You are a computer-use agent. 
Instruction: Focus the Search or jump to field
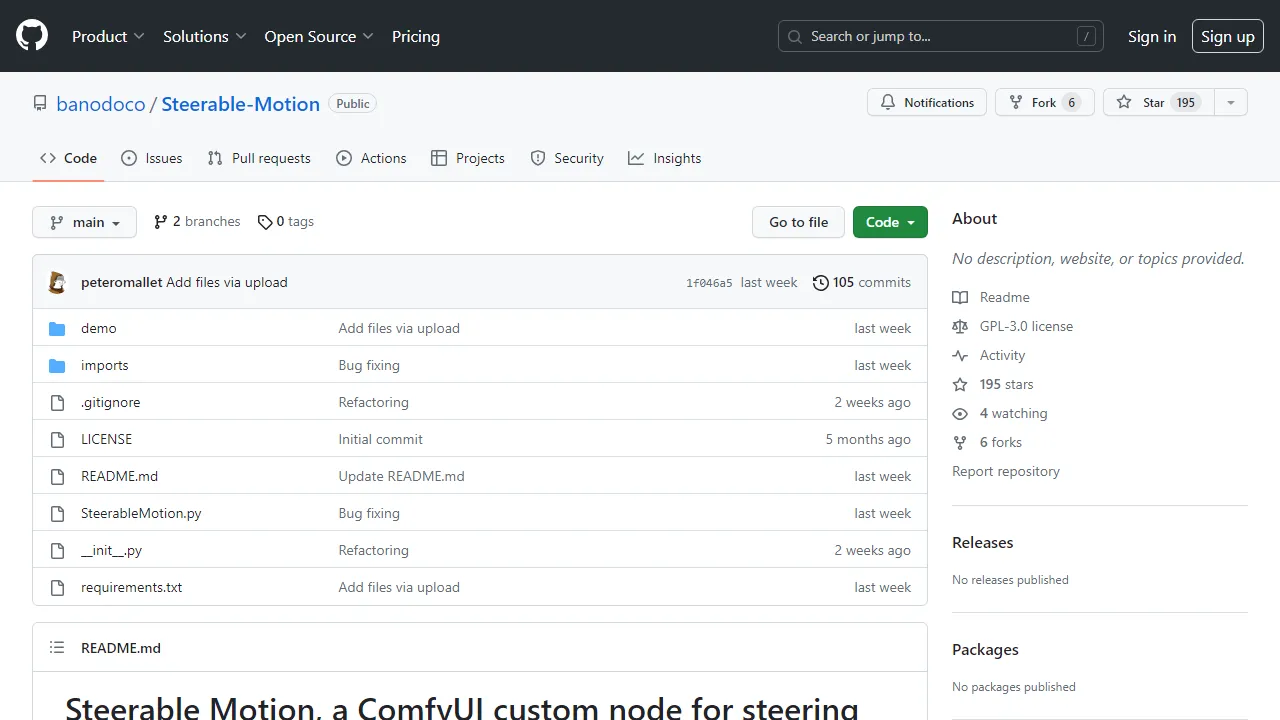coord(941,36)
